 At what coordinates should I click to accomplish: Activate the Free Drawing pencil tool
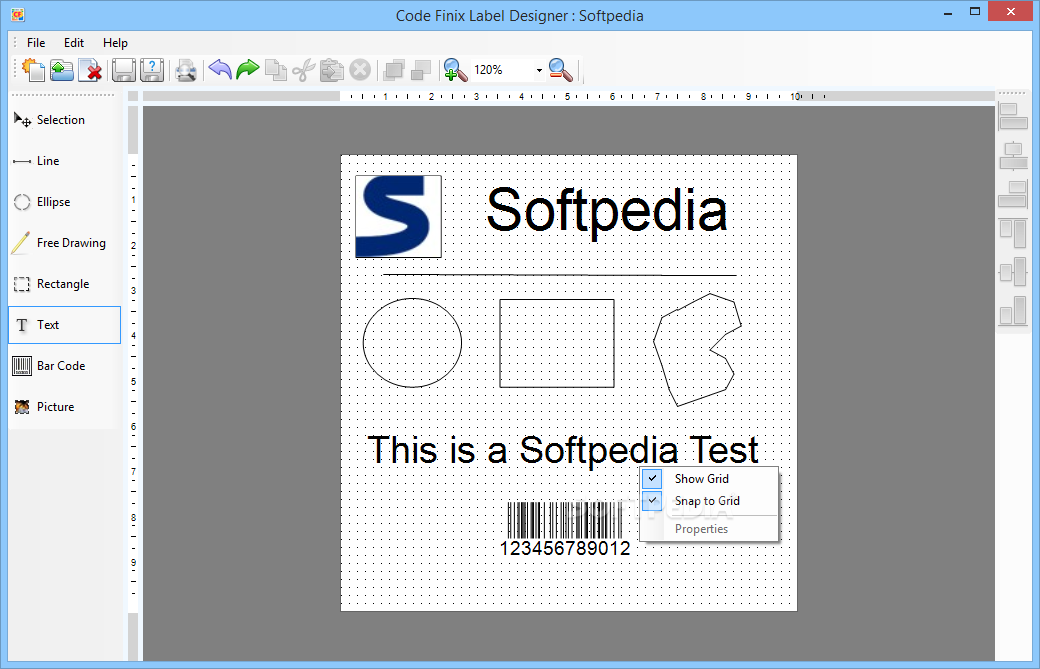pos(64,243)
